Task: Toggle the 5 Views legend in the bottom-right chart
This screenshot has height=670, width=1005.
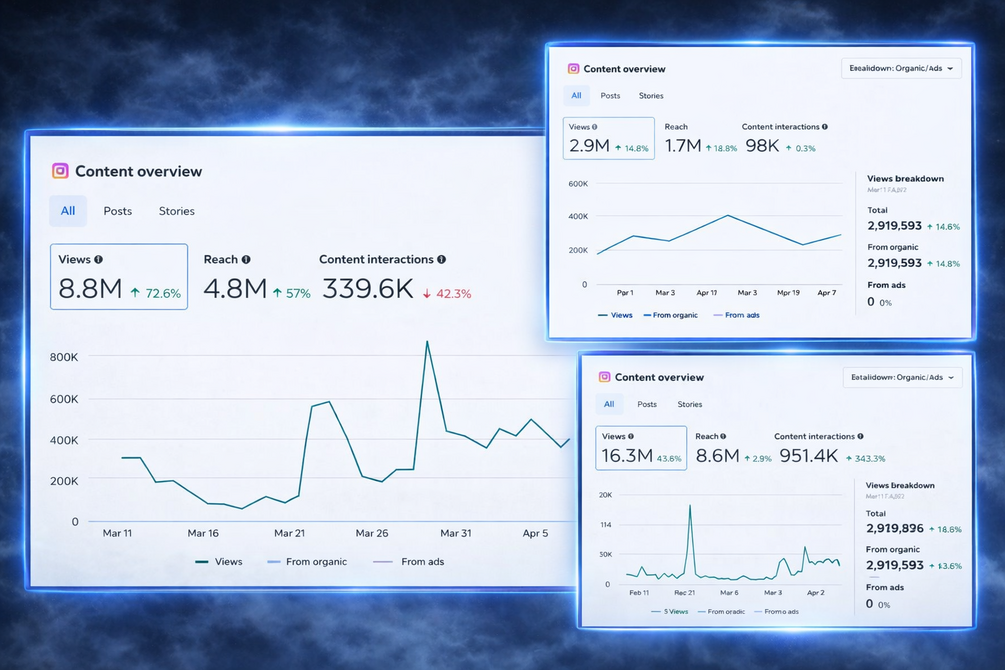Action: 670,612
